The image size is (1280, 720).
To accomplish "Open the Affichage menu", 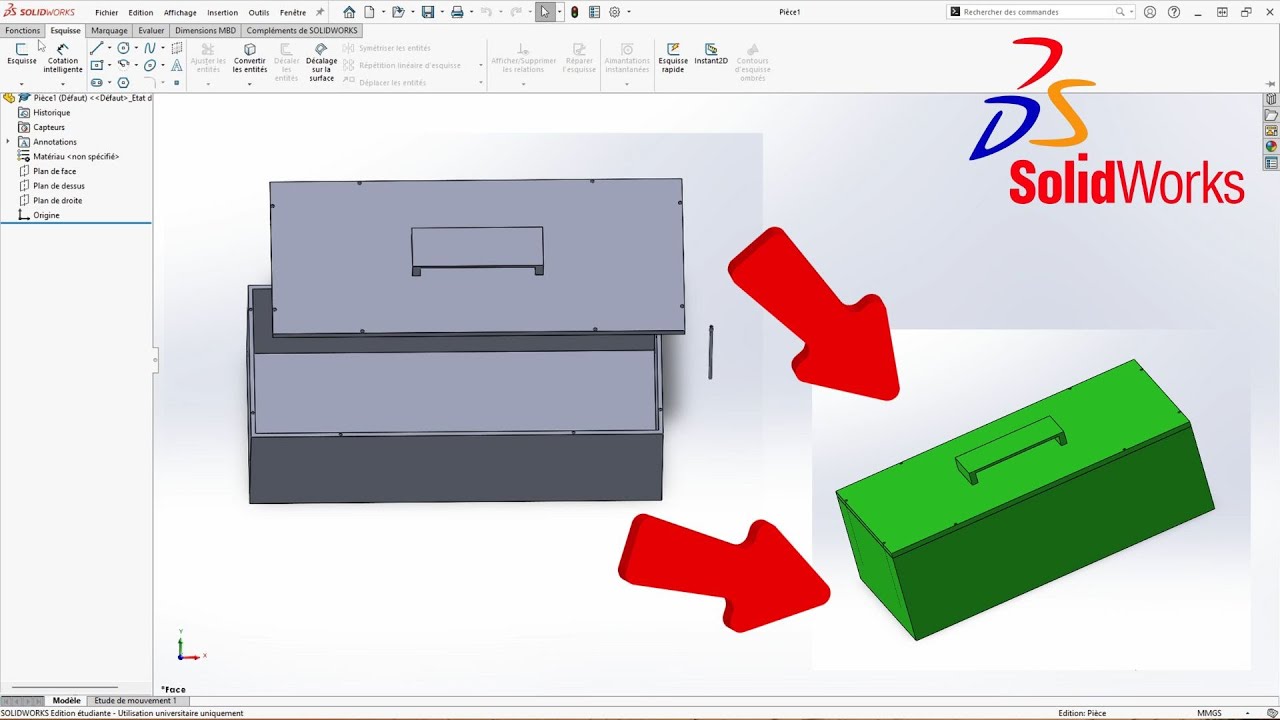I will point(180,13).
